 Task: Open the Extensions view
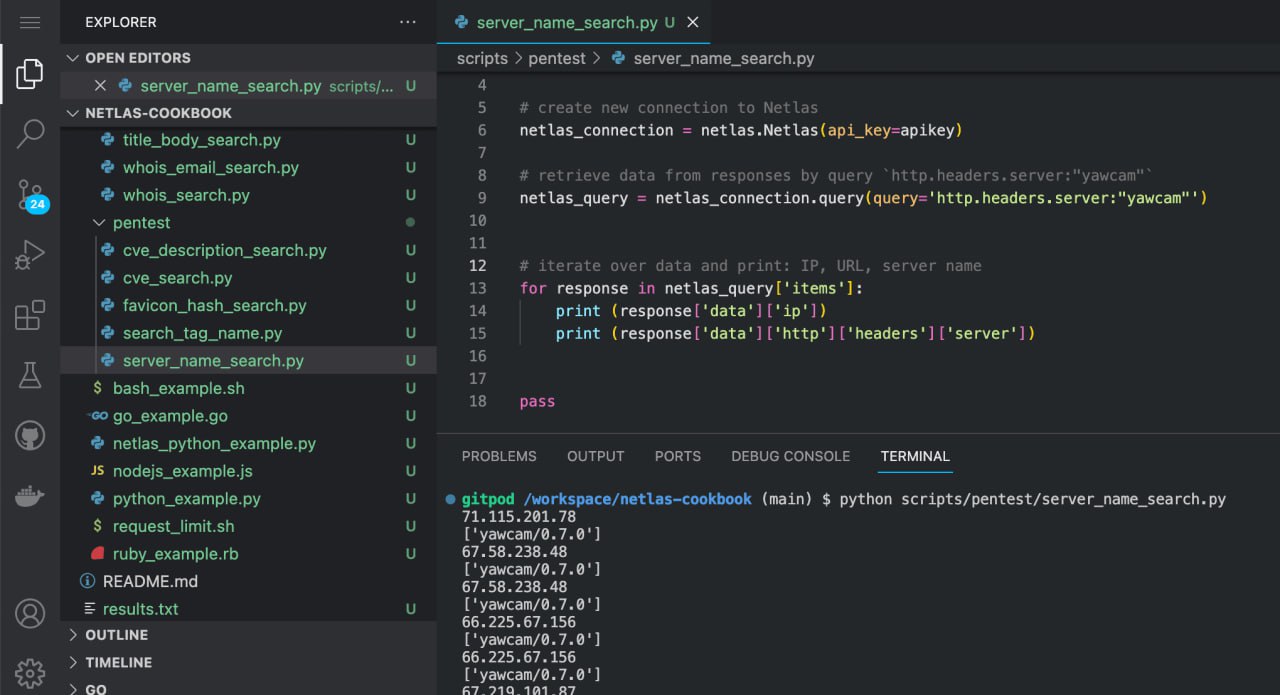(x=30, y=315)
